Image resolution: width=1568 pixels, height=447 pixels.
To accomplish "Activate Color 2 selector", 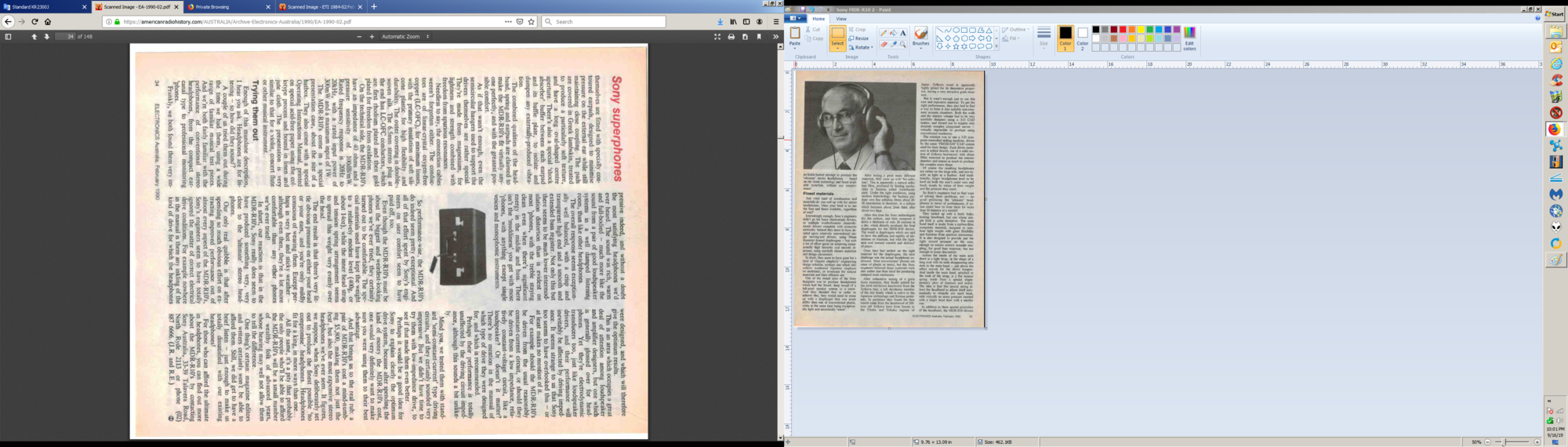I will point(1083,38).
